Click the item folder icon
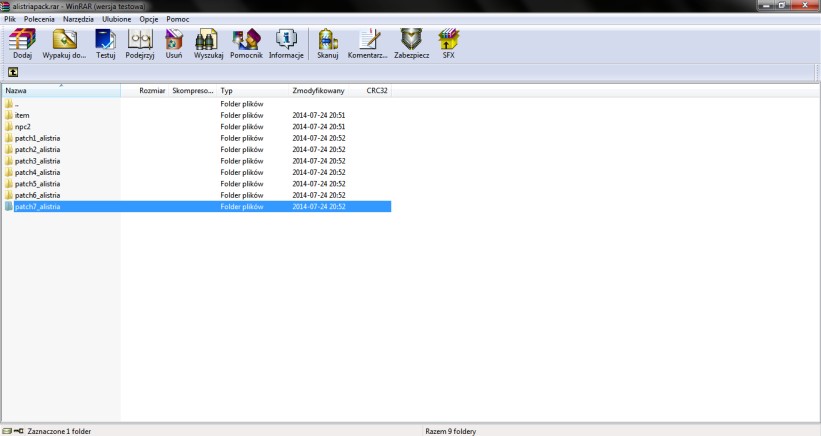 click(9, 115)
